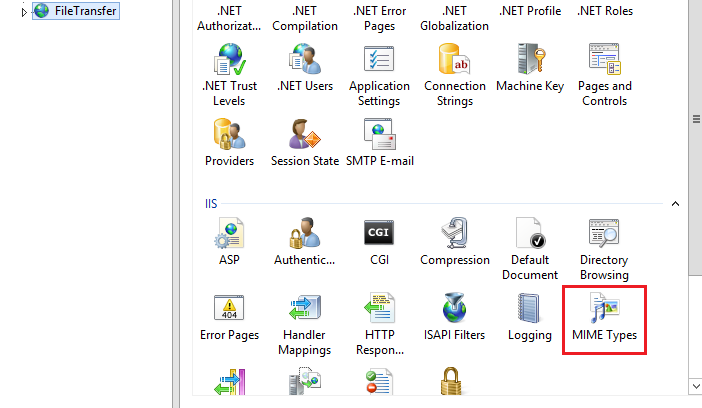Open Logging feature
The image size is (702, 408).
(530, 317)
